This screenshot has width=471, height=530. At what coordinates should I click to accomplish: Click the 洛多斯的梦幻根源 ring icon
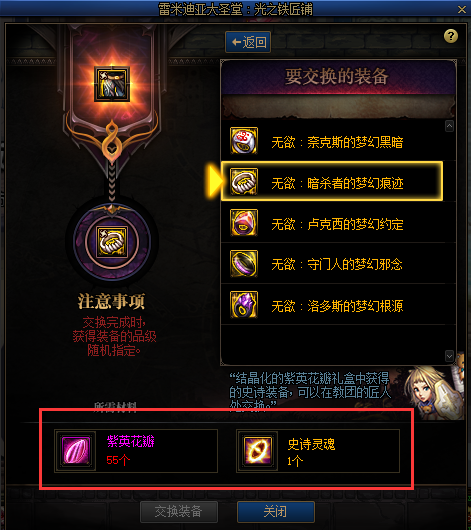point(244,305)
